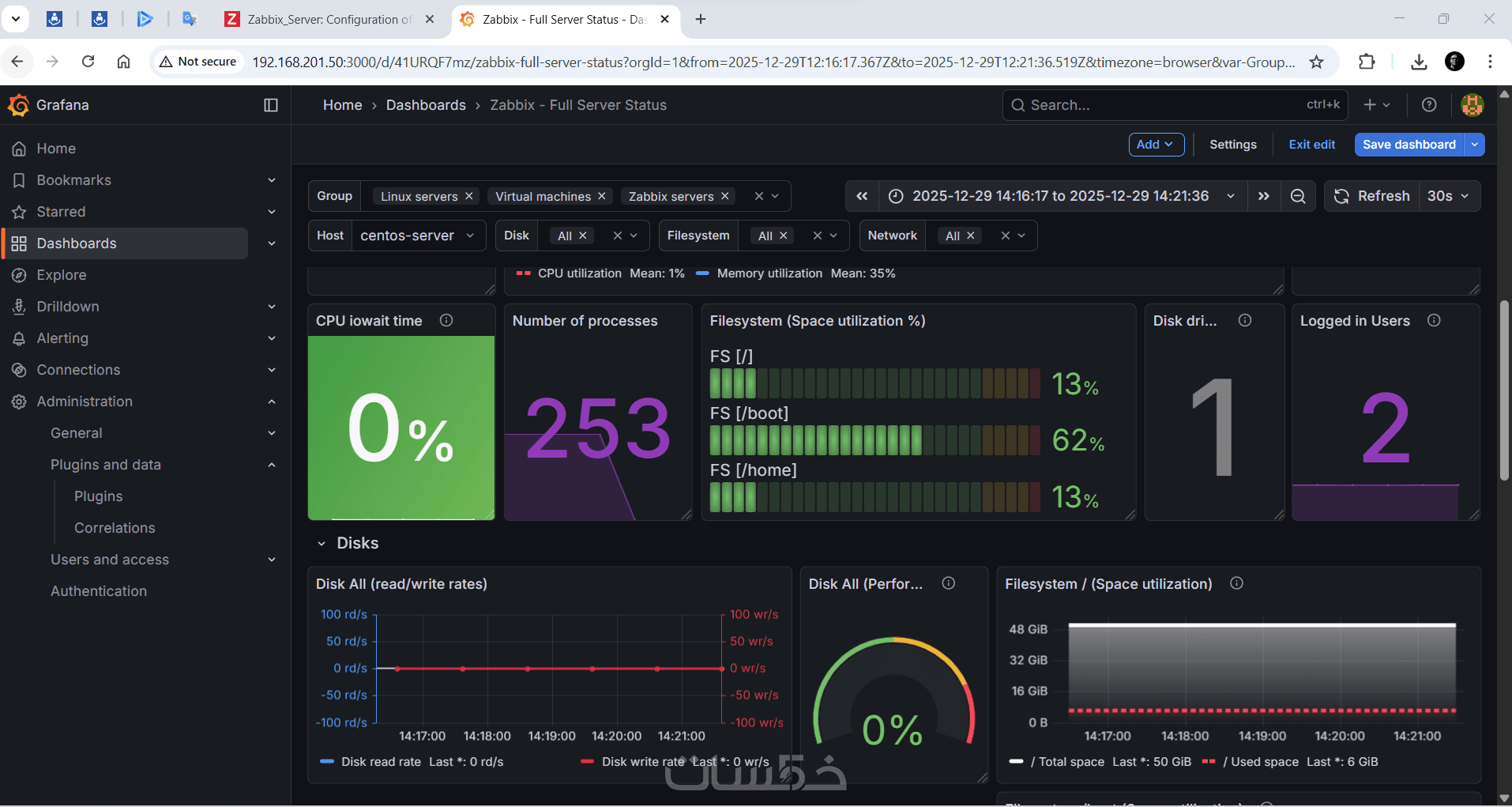
Task: Open dashboard Settings
Action: point(1232,145)
